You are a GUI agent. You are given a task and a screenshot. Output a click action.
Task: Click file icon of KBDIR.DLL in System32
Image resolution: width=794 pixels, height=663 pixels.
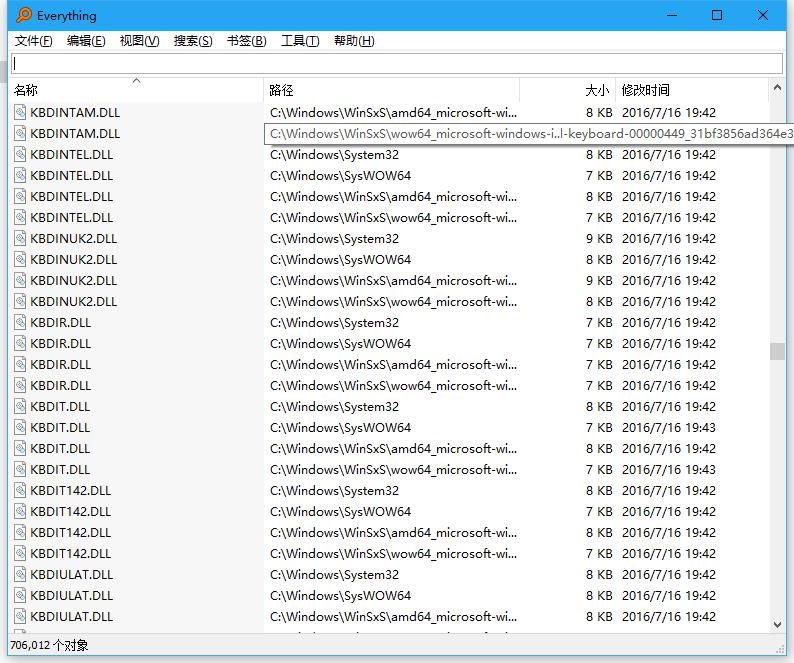[x=20, y=323]
